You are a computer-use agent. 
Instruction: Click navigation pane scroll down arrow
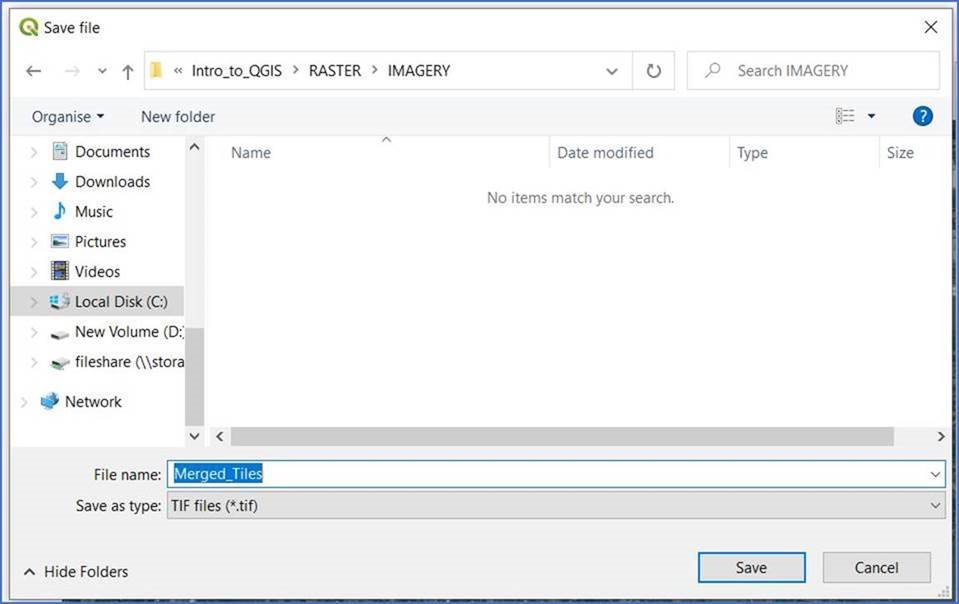pos(194,436)
